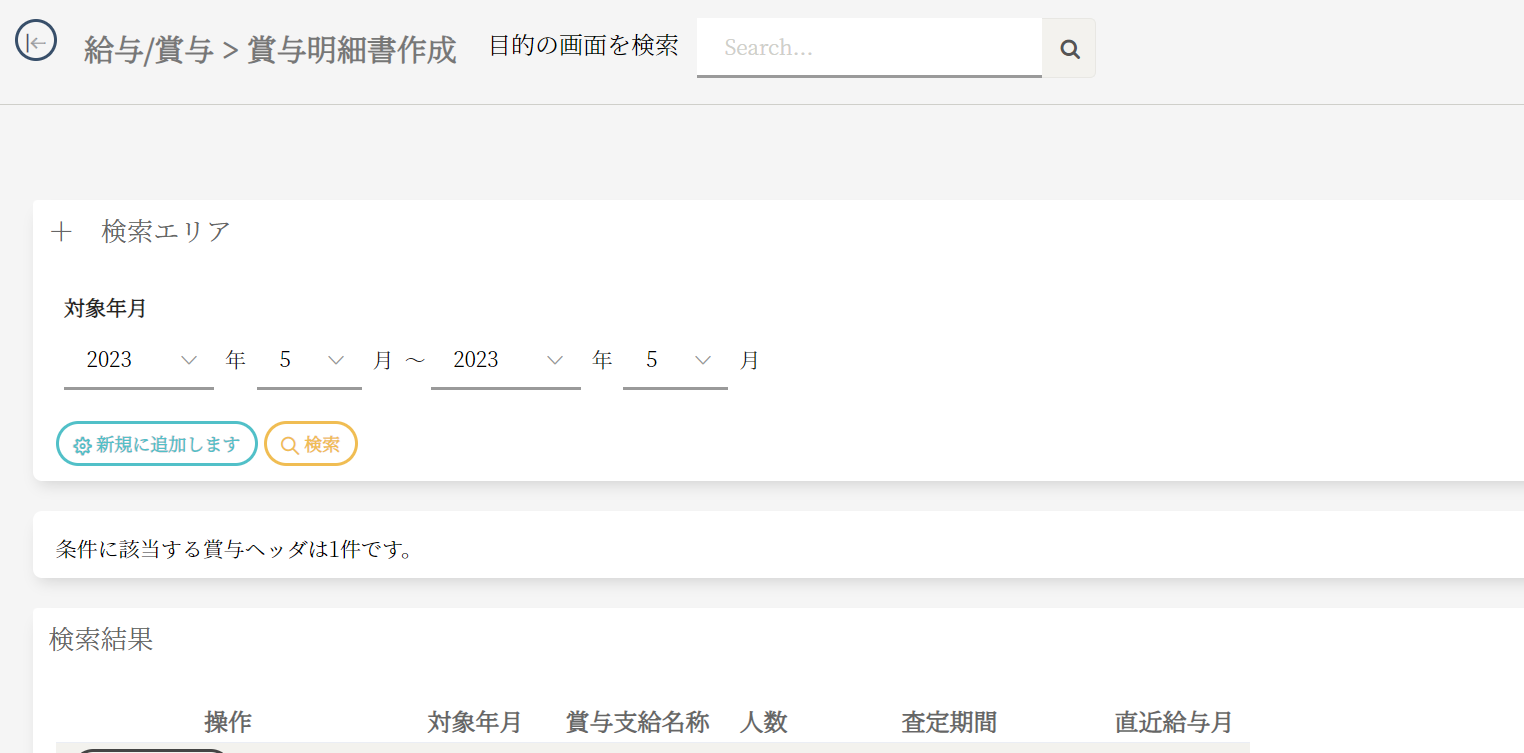The image size is (1524, 753).
Task: Open the start month dropdown showing 5
Action: coord(309,360)
